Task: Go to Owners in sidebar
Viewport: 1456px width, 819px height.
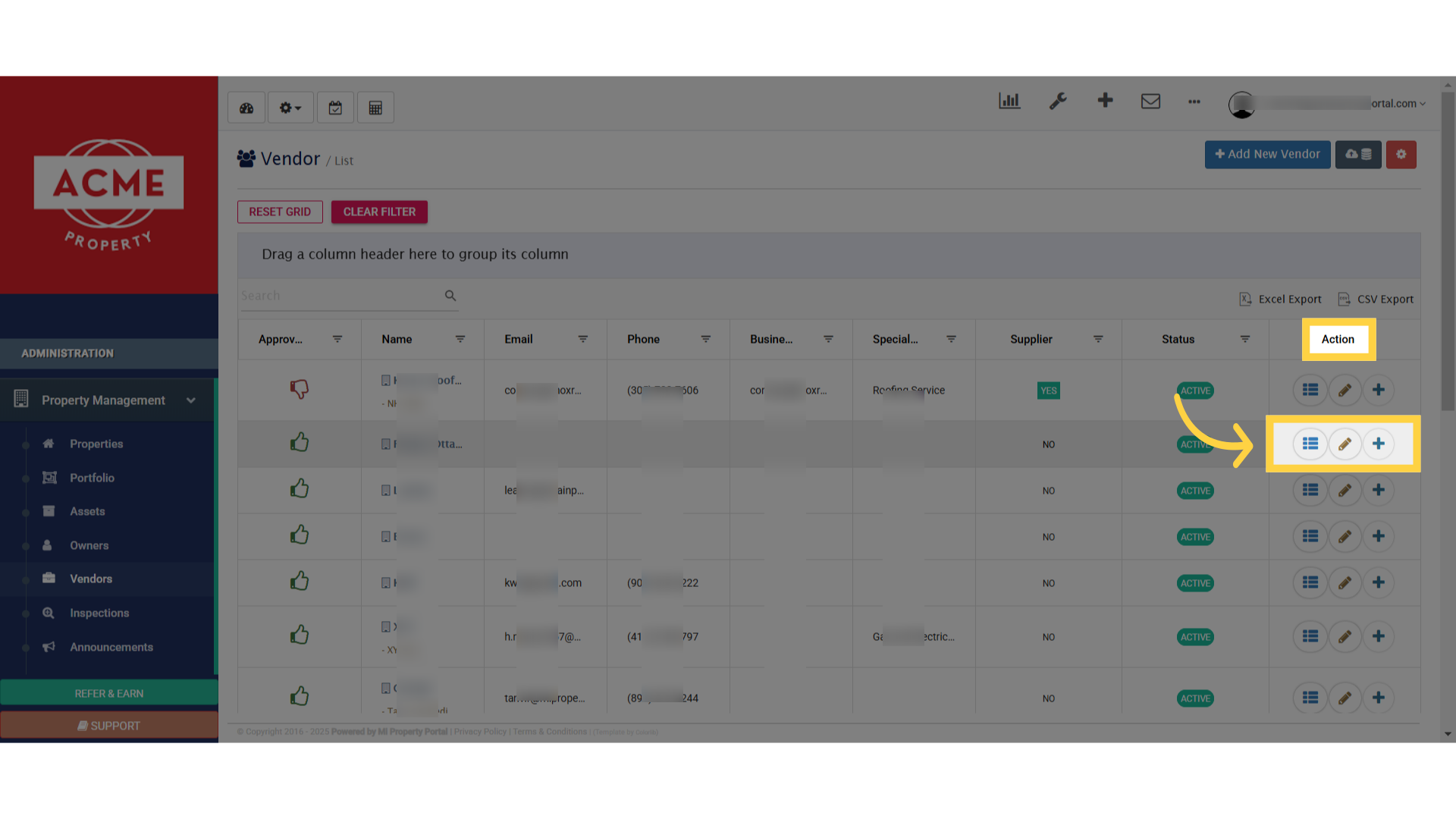Action: [89, 545]
